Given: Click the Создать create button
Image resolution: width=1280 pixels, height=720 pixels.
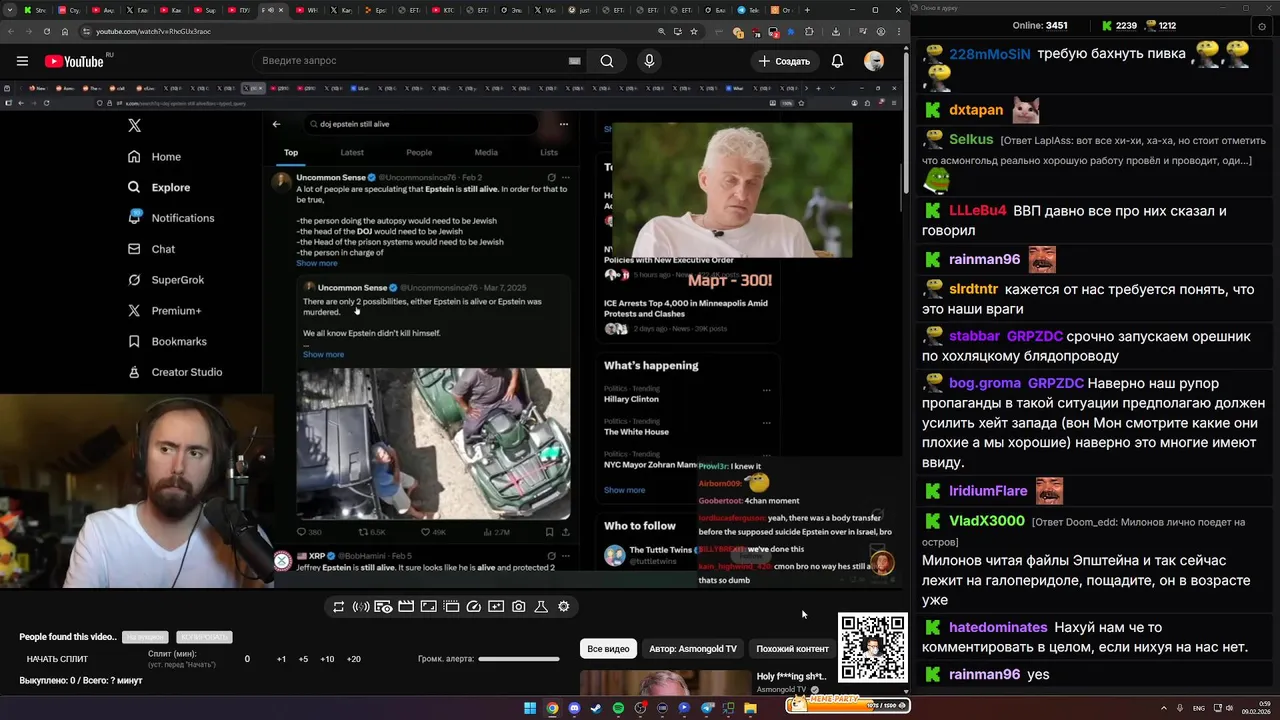Looking at the screenshot, I should (784, 61).
